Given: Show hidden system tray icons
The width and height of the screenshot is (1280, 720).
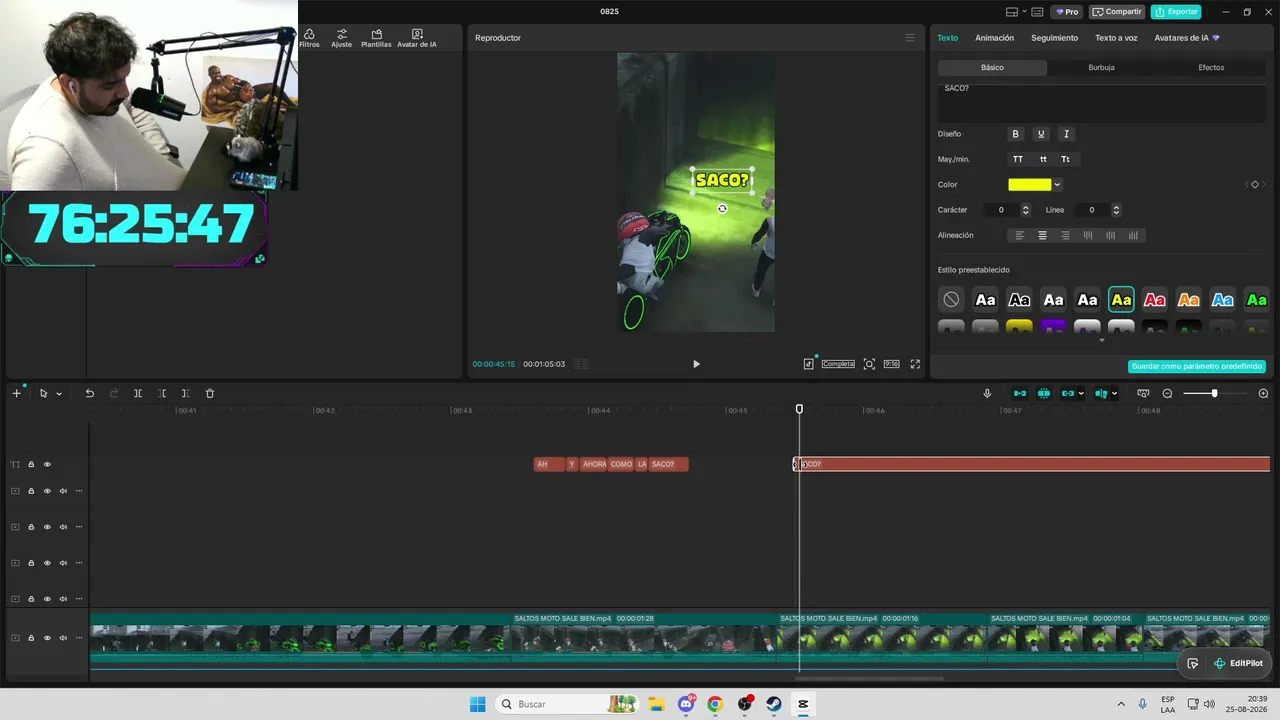Looking at the screenshot, I should [x=1121, y=704].
